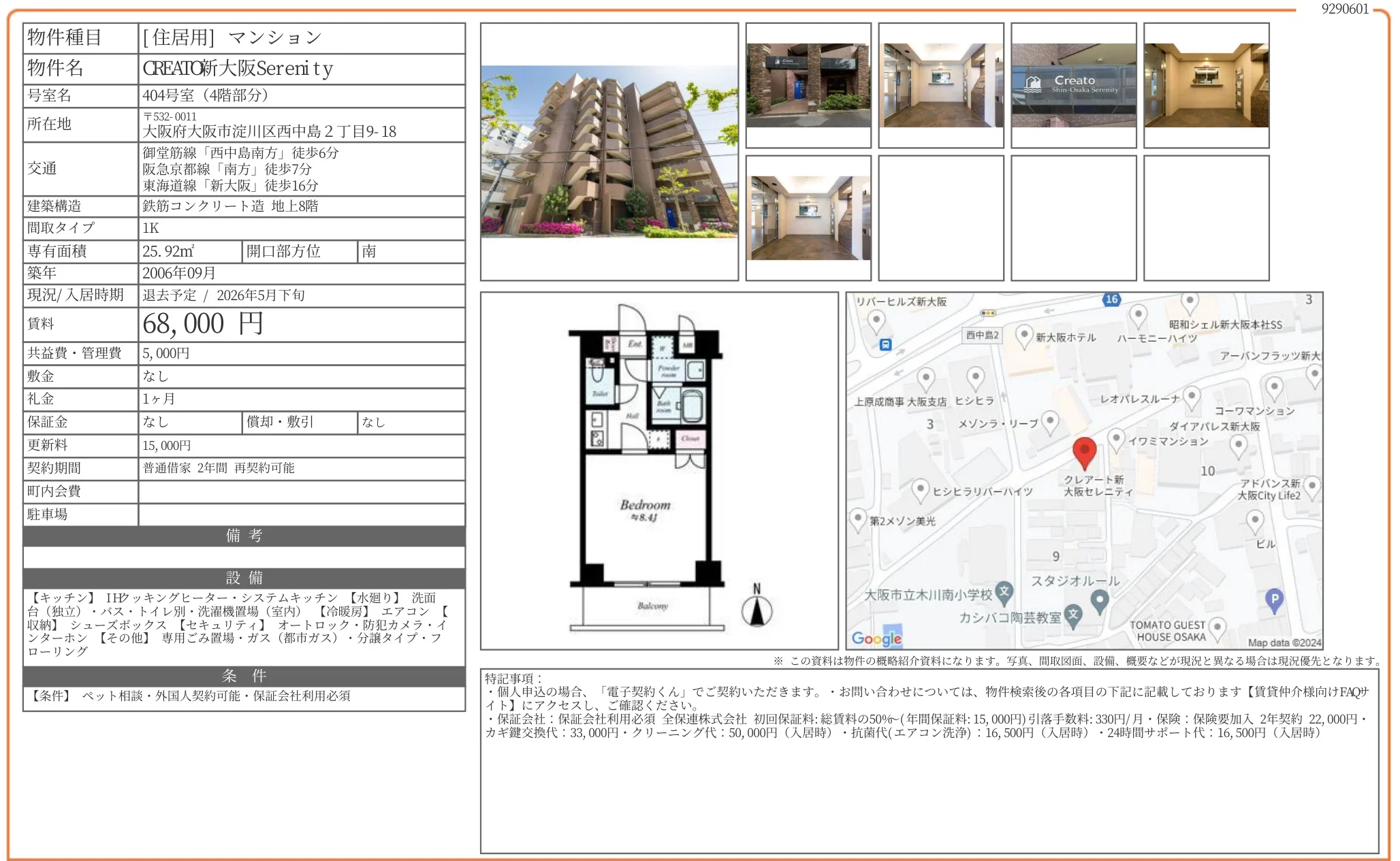Click the 昭和シェル新大阪本社SS gas station marker
Screen dimensions: 1400x861
[1190, 302]
